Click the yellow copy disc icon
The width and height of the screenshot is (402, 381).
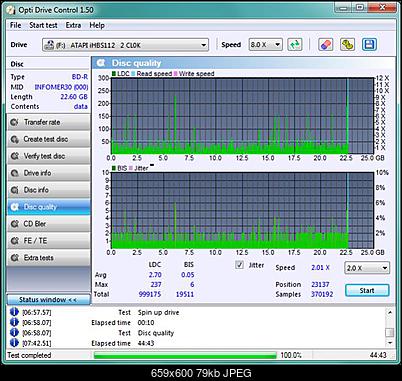click(347, 45)
